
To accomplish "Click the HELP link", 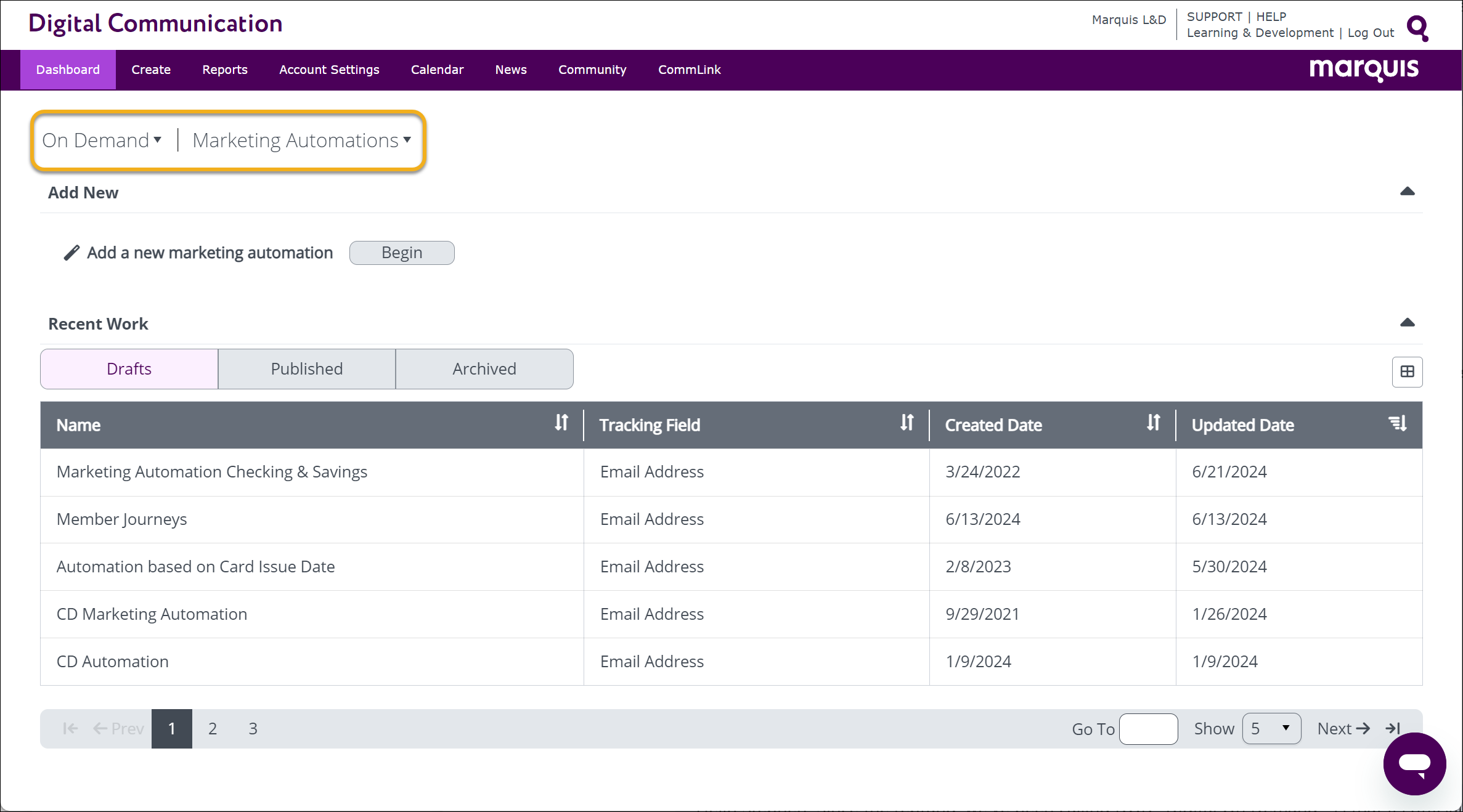I will 1271,17.
